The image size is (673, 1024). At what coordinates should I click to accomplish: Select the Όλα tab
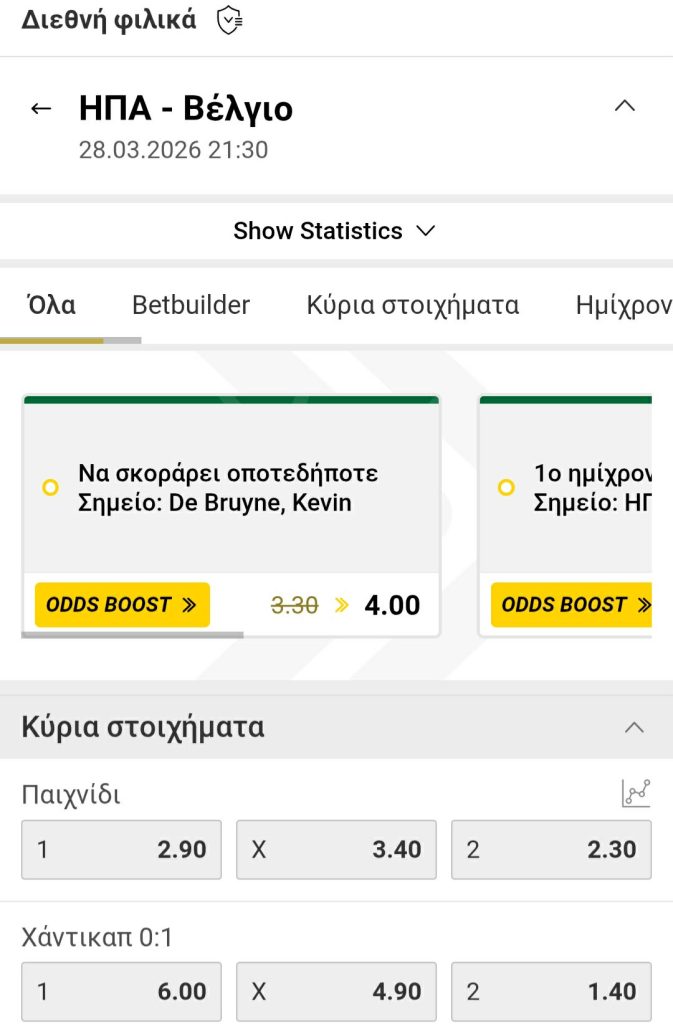pyautogui.click(x=51, y=305)
